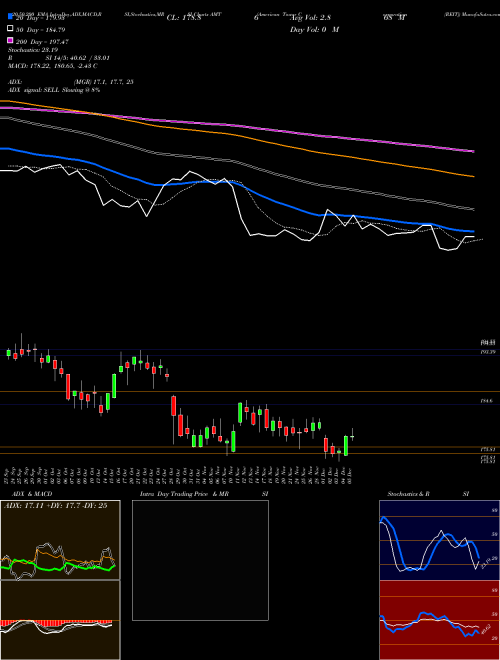This screenshot has width=500, height=660.
Task: Click the 'Intra Day Trading Price & MRSI' title
Action: (204, 494)
